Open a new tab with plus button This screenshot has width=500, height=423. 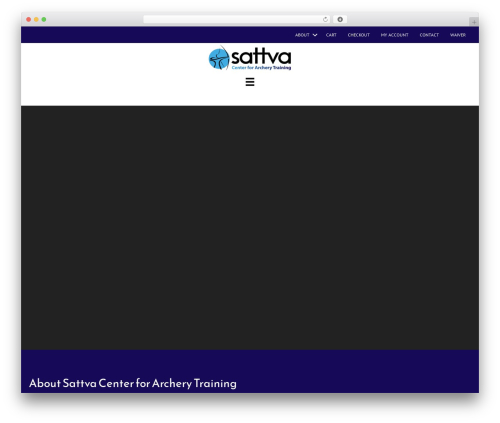click(x=474, y=22)
